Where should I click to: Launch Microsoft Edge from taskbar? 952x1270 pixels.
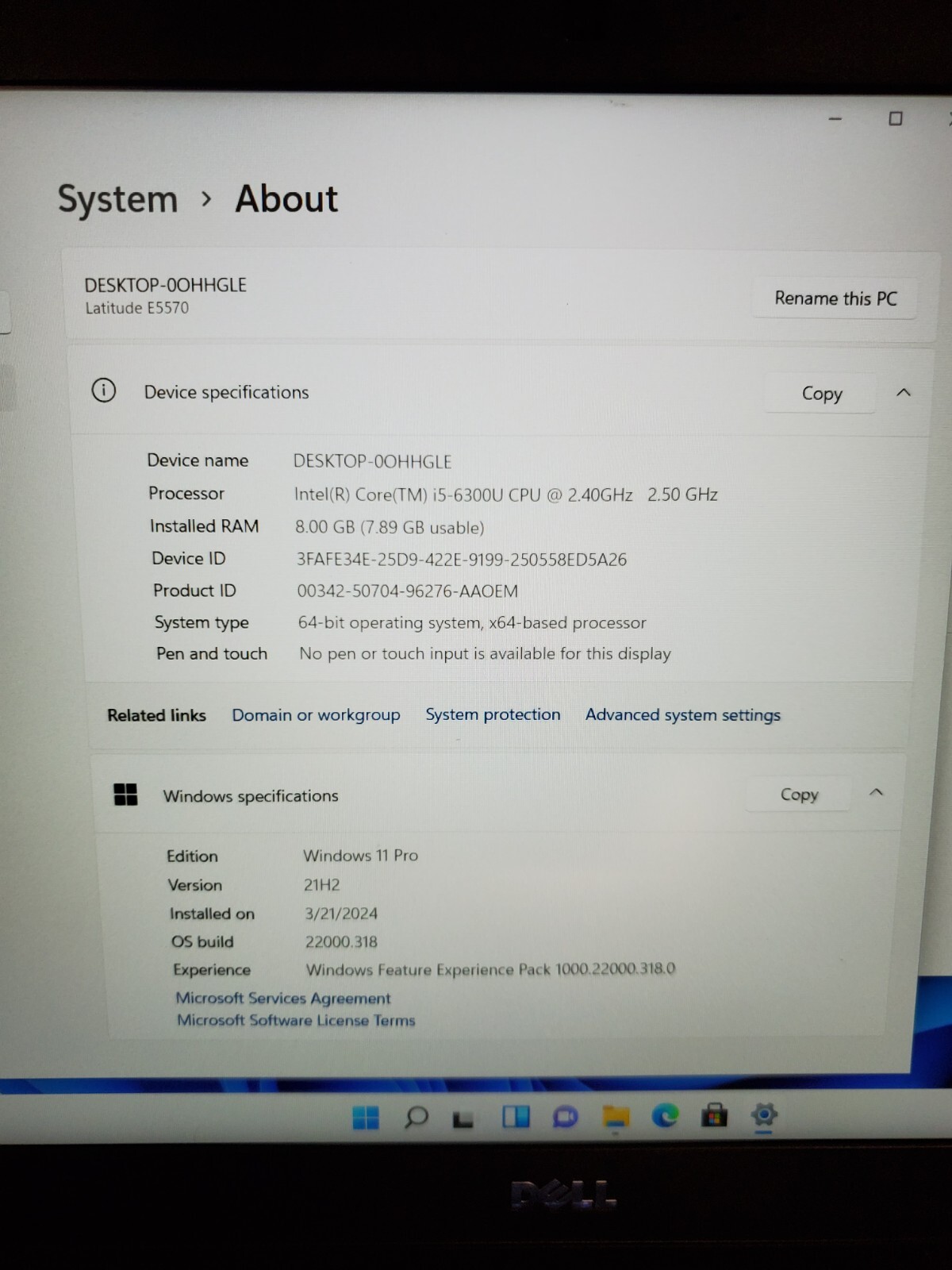[x=665, y=1116]
